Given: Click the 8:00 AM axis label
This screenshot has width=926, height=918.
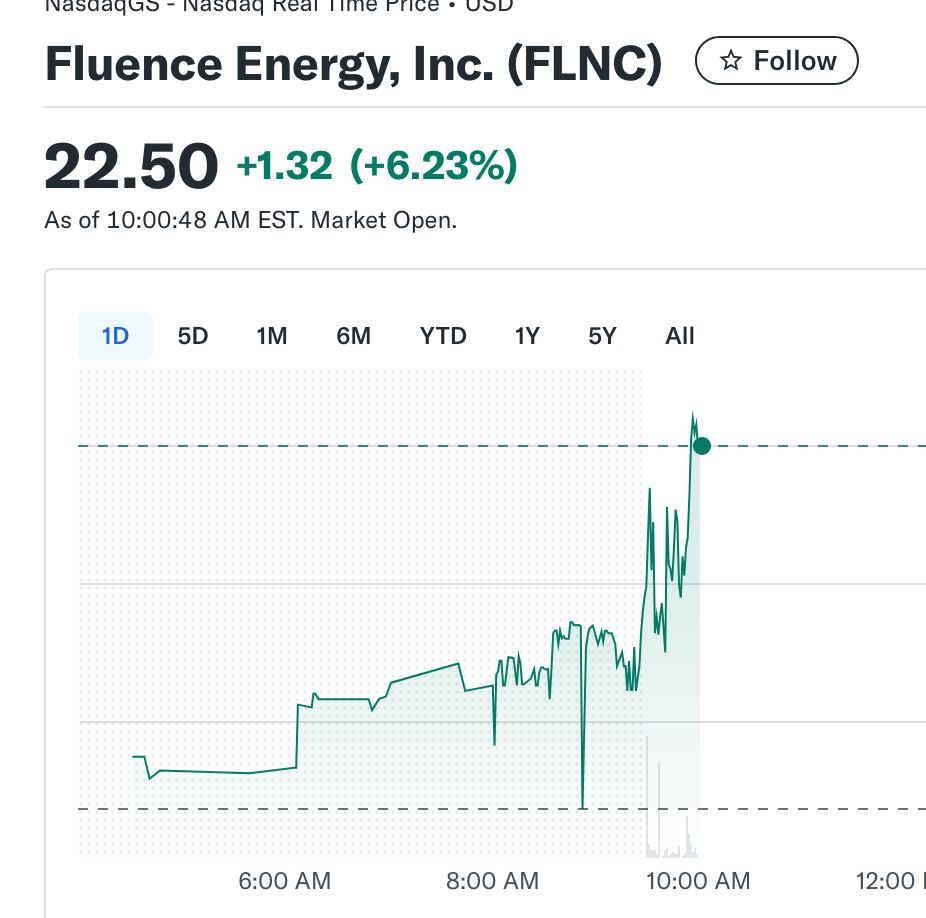Looking at the screenshot, I should (493, 881).
